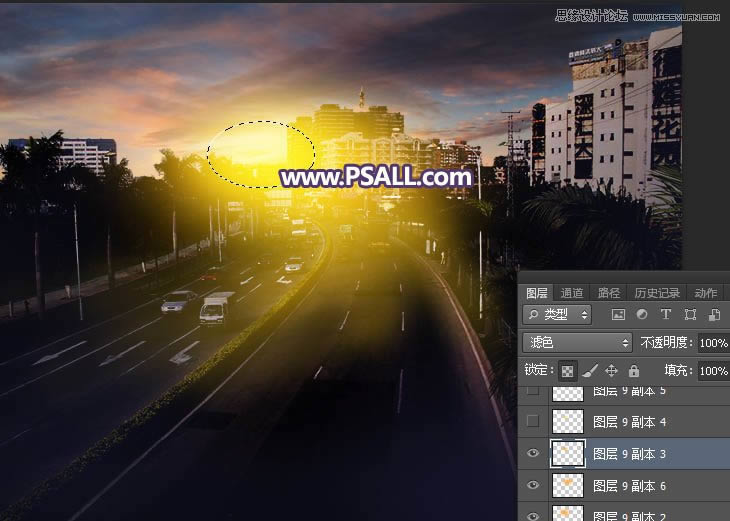Viewport: 730px width, 521px height.
Task: Filter layers by smart object icon
Action: click(x=711, y=315)
